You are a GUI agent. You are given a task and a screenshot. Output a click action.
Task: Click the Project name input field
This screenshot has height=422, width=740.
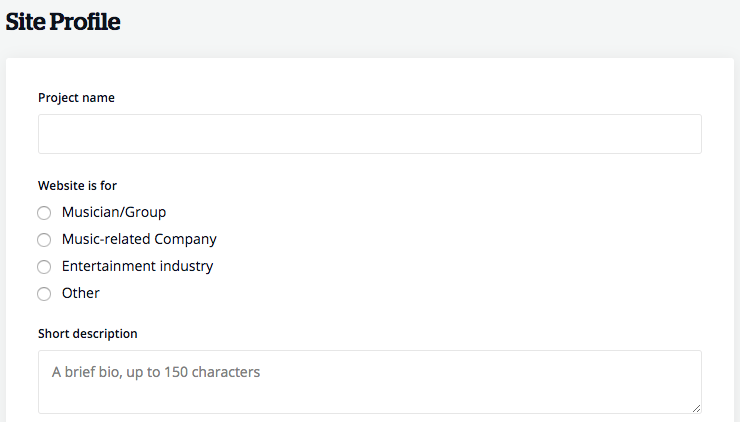369,134
